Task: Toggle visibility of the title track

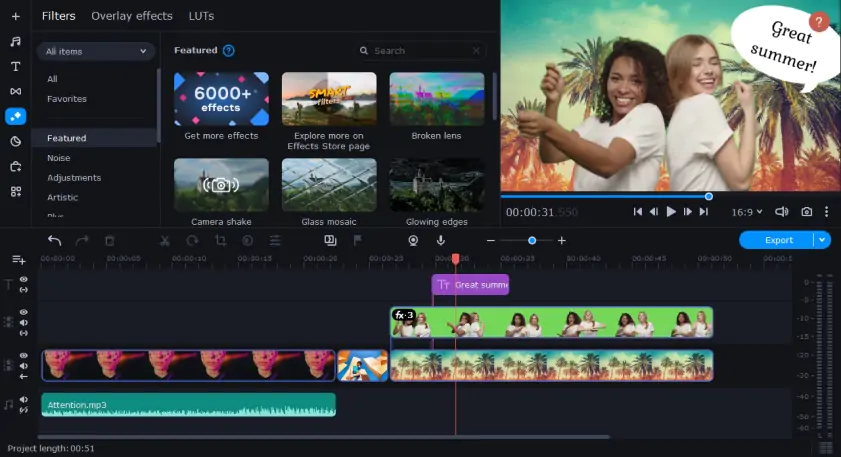Action: tap(23, 280)
